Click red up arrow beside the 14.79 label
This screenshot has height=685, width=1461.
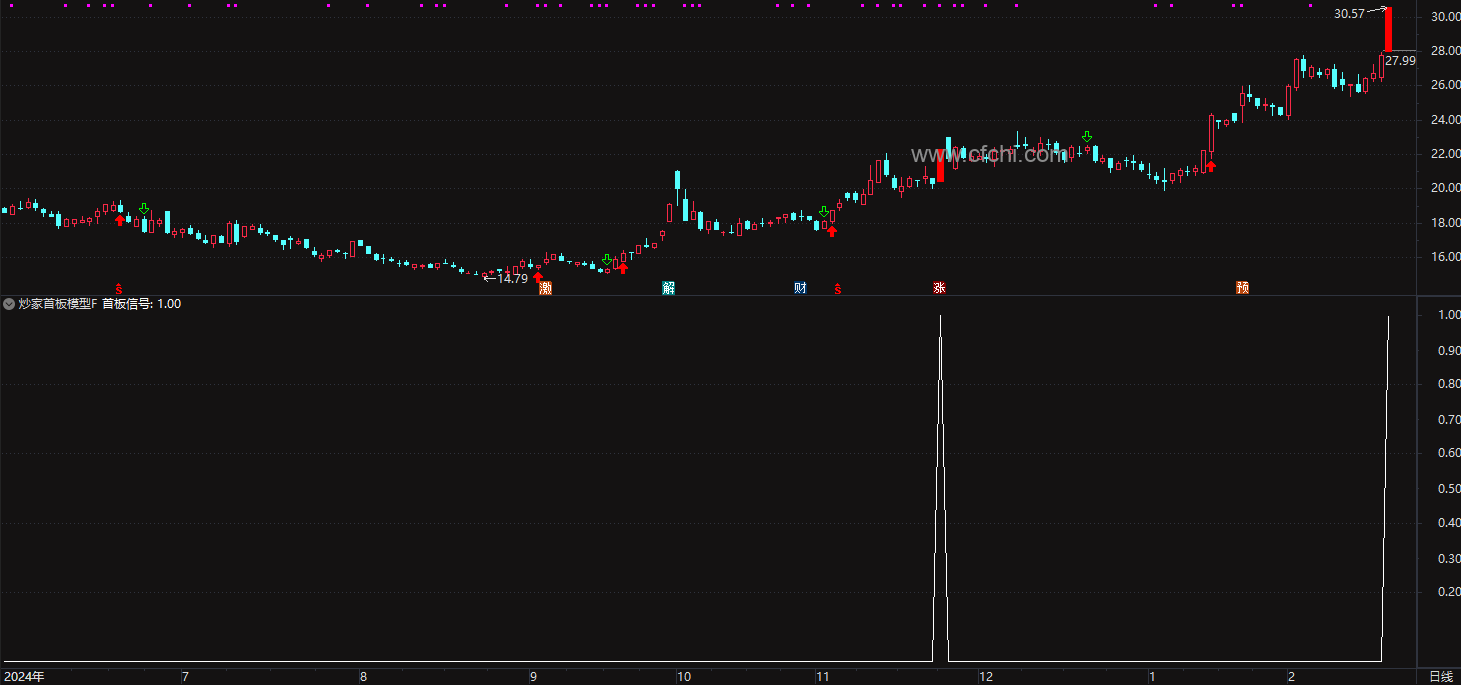pos(538,276)
